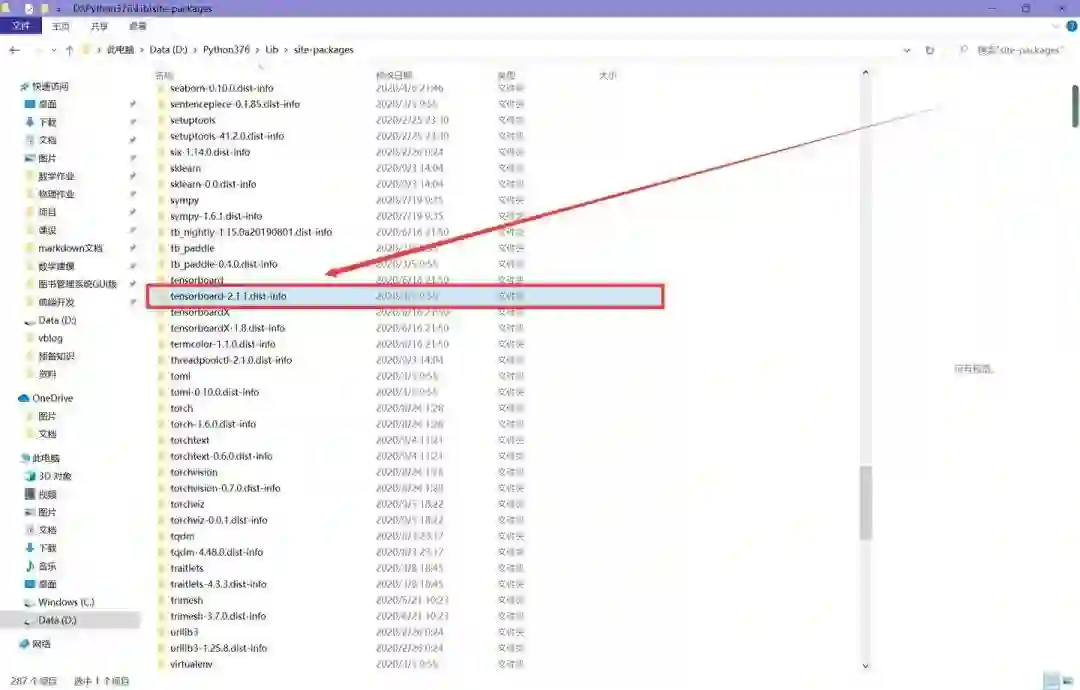Open Help via the blue question mark
1080x690 pixels.
(x=1072, y=26)
